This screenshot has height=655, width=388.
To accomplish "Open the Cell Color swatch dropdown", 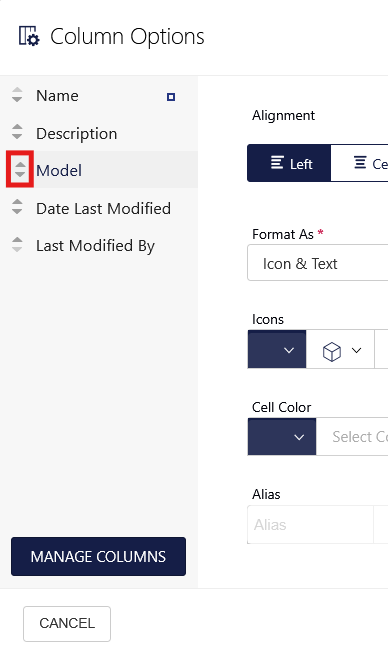I will tap(282, 437).
